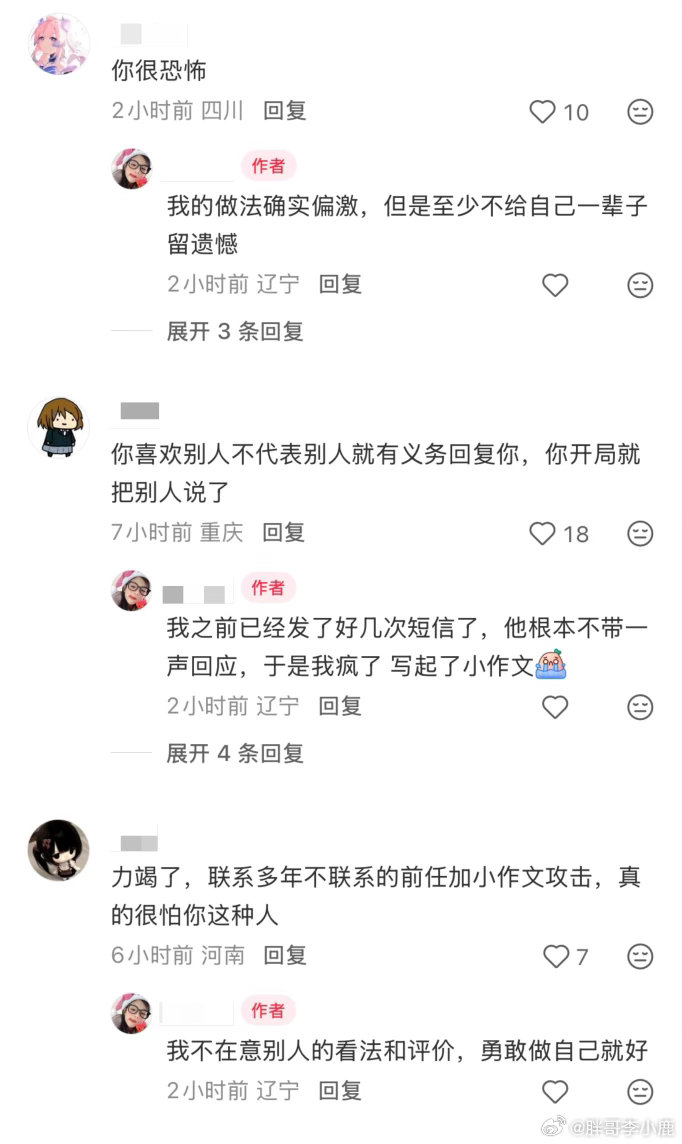Reply to the Sichuan comment '你很恐怖'
The height and width of the screenshot is (1144, 682).
(284, 111)
